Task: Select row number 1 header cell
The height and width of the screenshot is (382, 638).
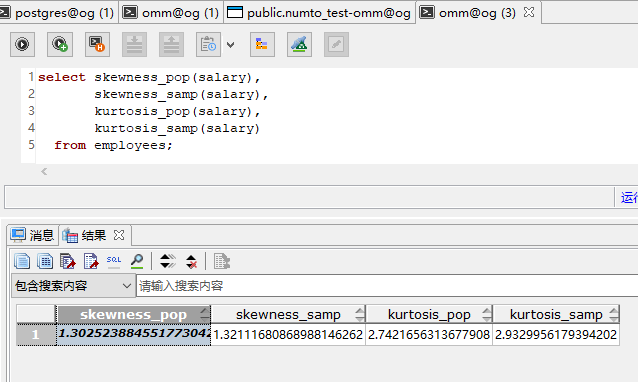Action: pos(36,335)
